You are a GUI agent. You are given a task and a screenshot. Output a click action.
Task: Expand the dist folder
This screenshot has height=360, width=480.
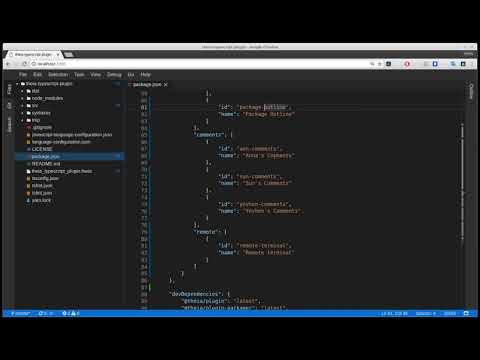[x=22, y=91]
